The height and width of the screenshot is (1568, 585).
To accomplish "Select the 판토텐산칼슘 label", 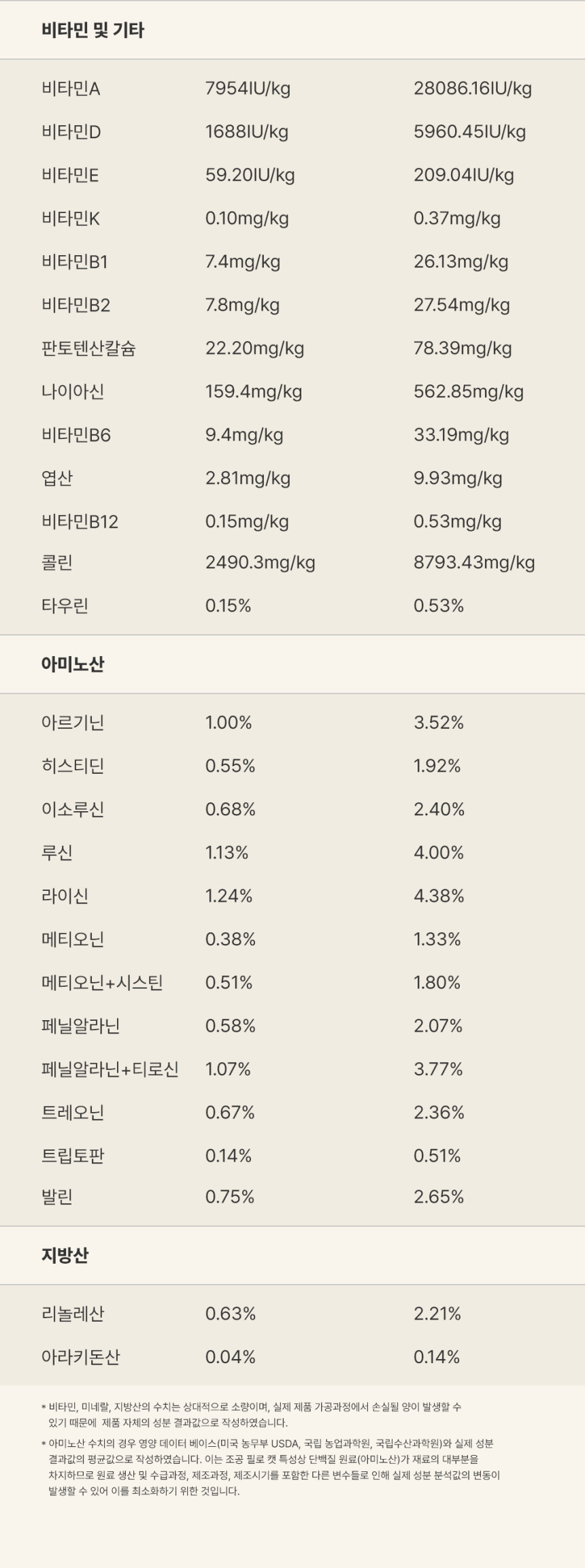I will coord(88,348).
